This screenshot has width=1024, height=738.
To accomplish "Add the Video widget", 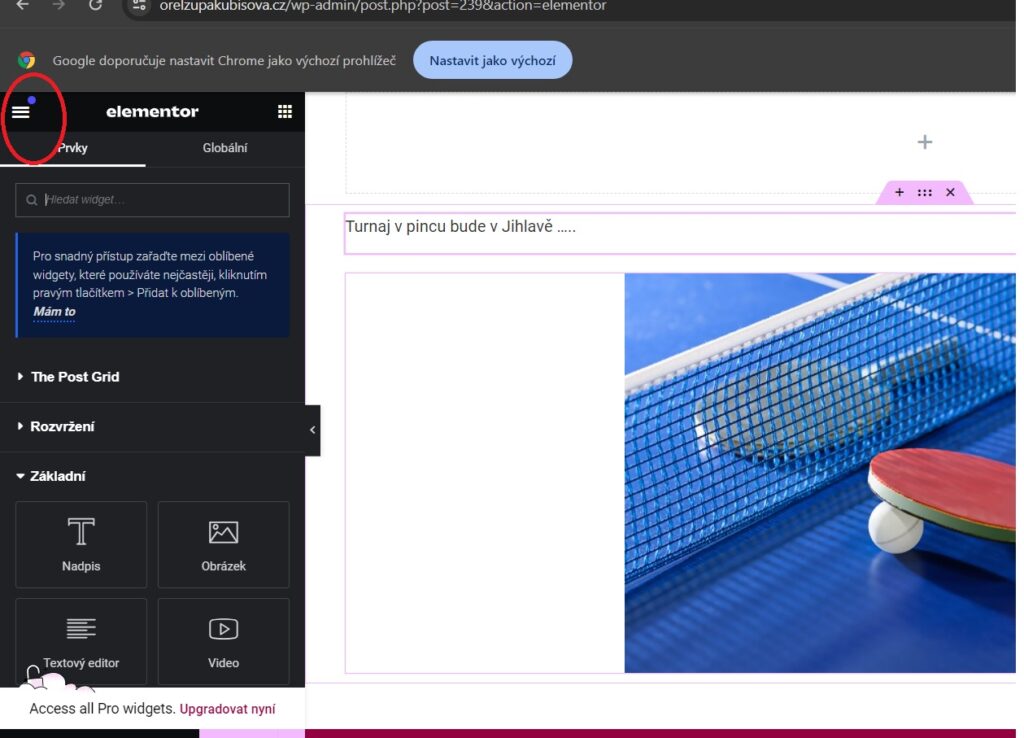I will pos(223,641).
